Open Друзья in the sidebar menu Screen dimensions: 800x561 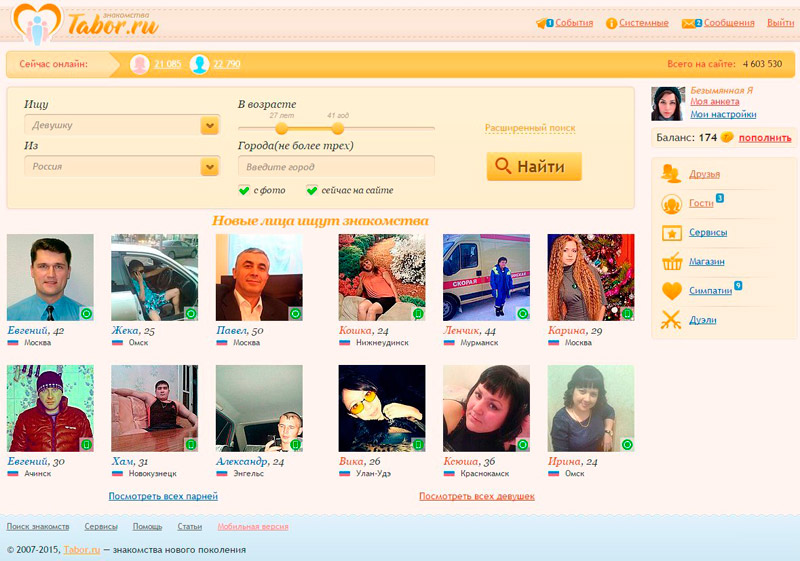click(705, 174)
